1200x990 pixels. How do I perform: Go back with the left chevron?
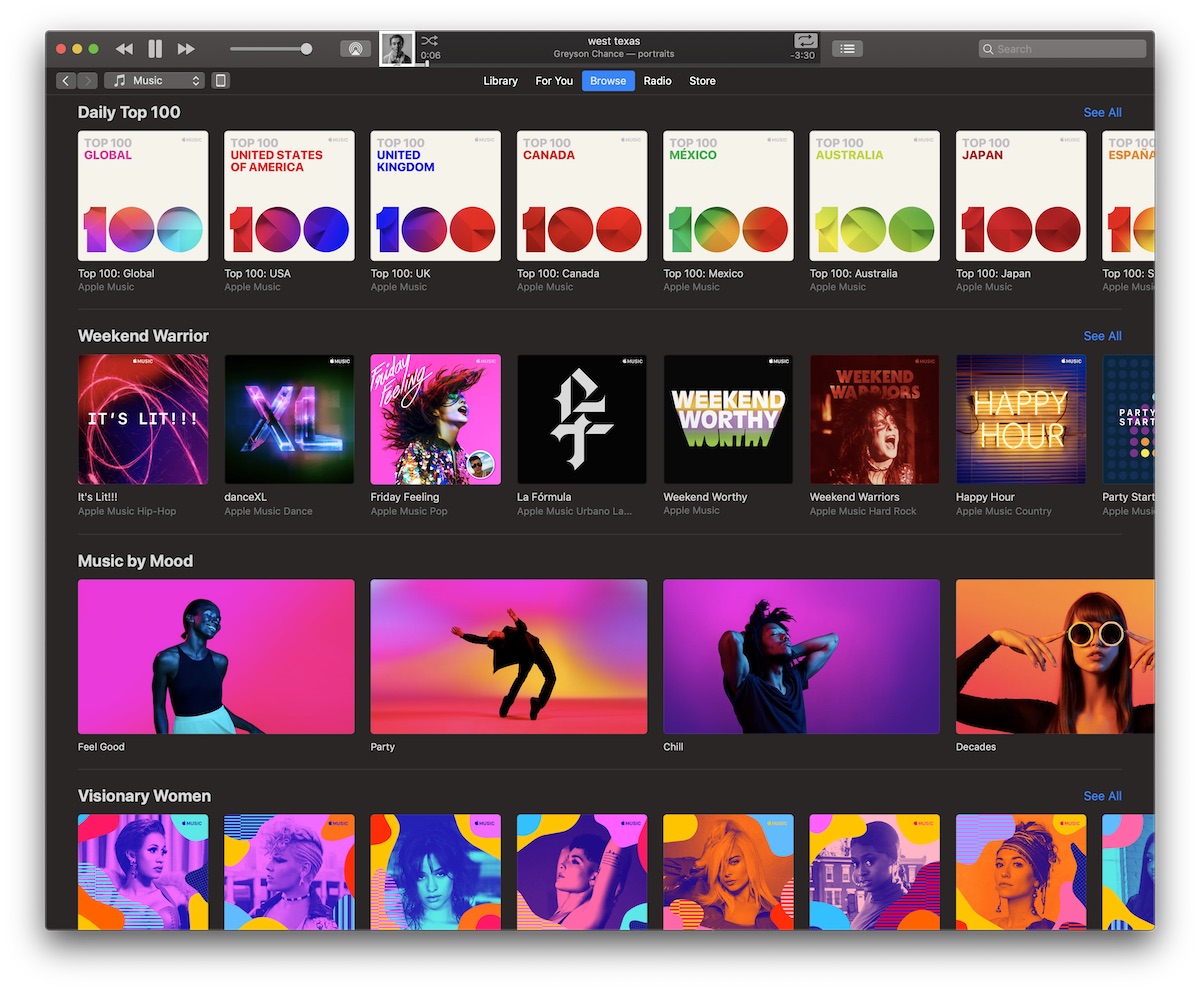point(67,80)
